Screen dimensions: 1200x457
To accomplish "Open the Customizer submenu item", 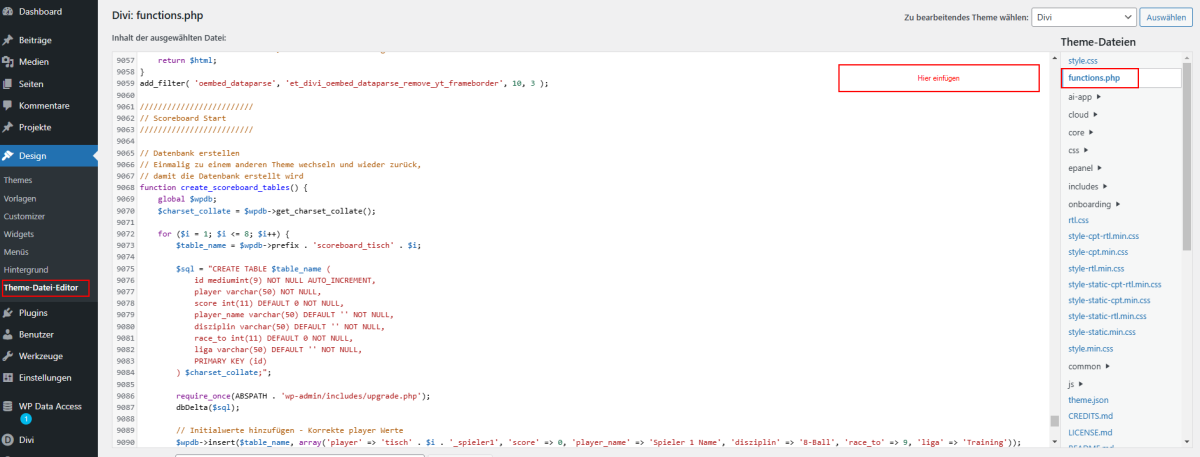I will coord(24,216).
